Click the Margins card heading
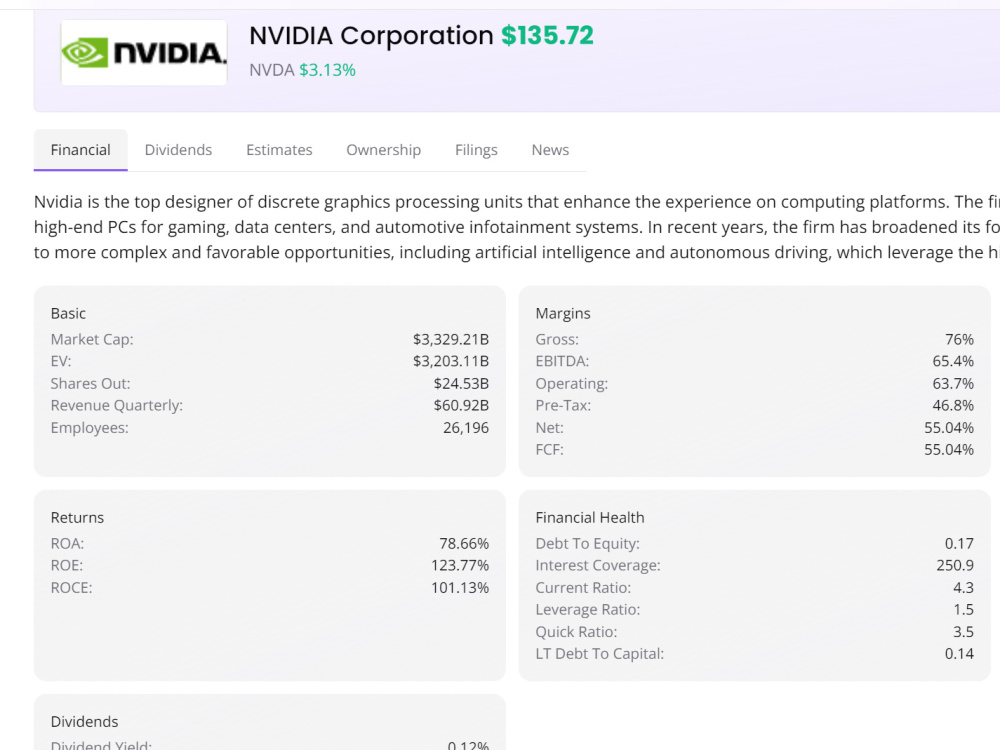This screenshot has width=1000, height=750. 563,313
